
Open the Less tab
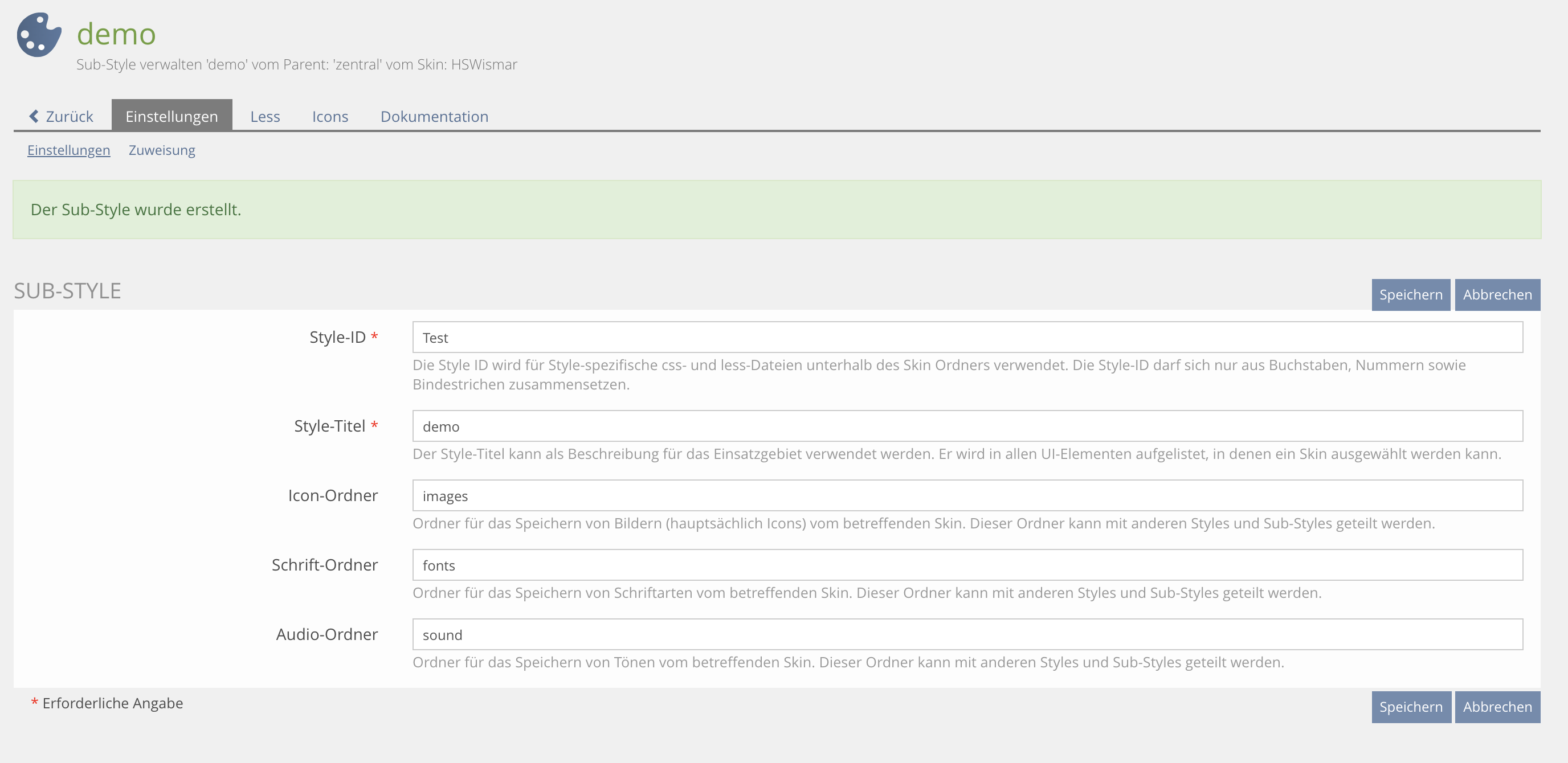[x=265, y=116]
